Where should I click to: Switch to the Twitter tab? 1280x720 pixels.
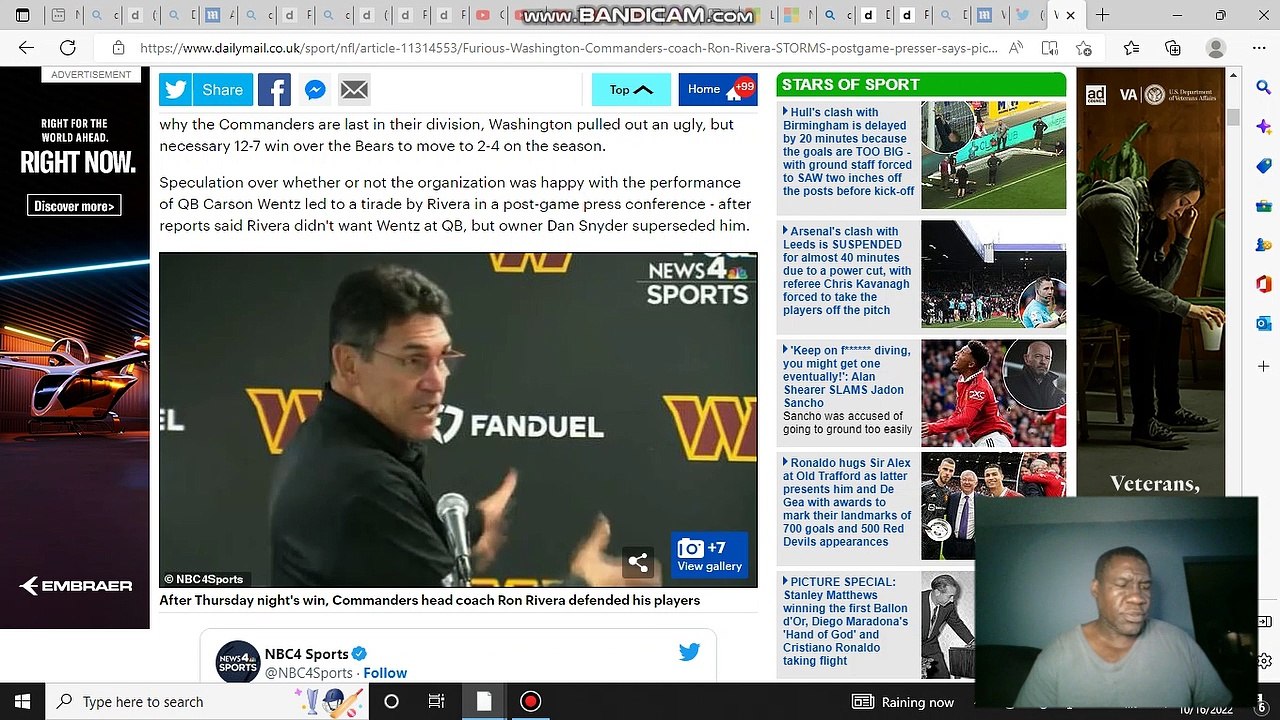(x=1022, y=15)
